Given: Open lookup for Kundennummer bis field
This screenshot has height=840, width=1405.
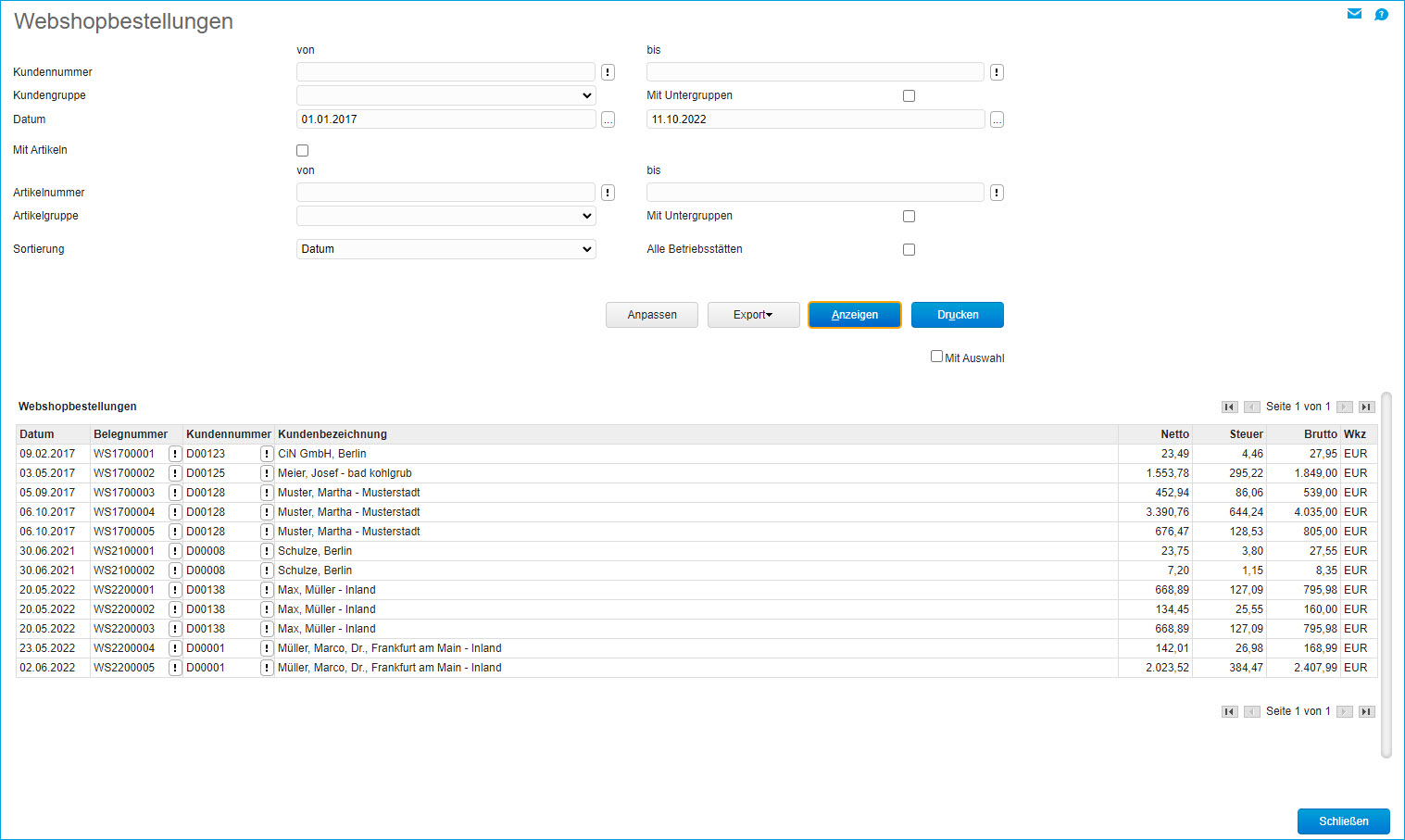Looking at the screenshot, I should [x=997, y=72].
